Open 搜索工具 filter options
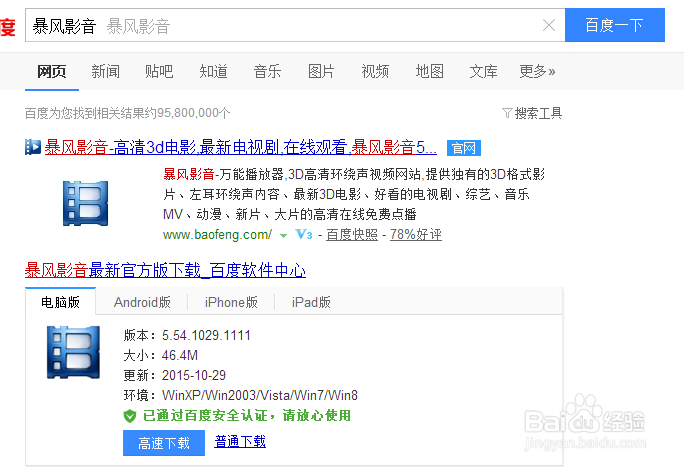The height and width of the screenshot is (467, 684). [532, 113]
